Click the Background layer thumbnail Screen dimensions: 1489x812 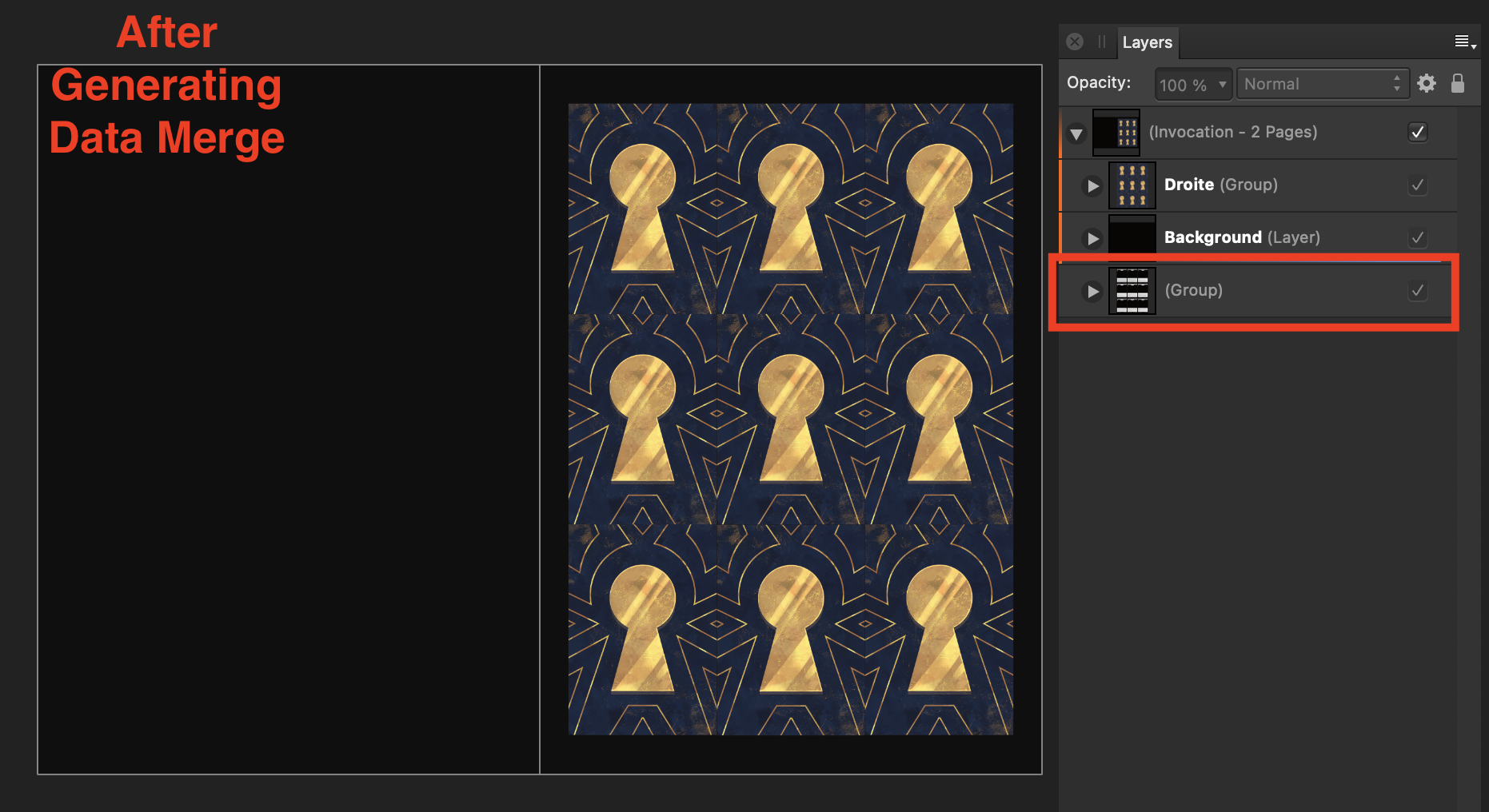pyautogui.click(x=1132, y=237)
